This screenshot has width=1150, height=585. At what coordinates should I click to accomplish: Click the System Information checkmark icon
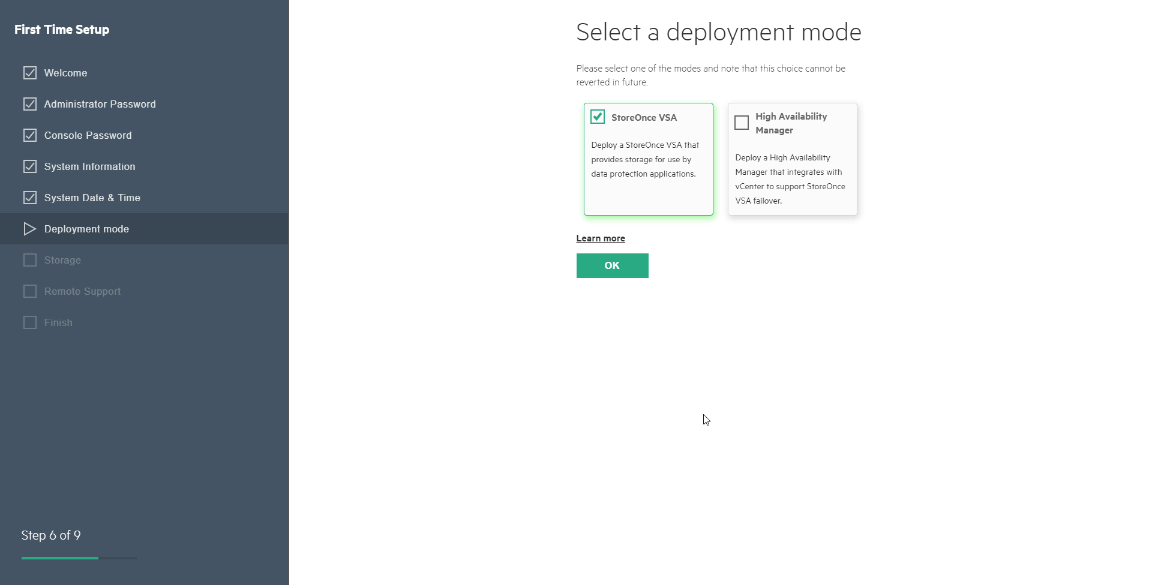pyautogui.click(x=30, y=166)
